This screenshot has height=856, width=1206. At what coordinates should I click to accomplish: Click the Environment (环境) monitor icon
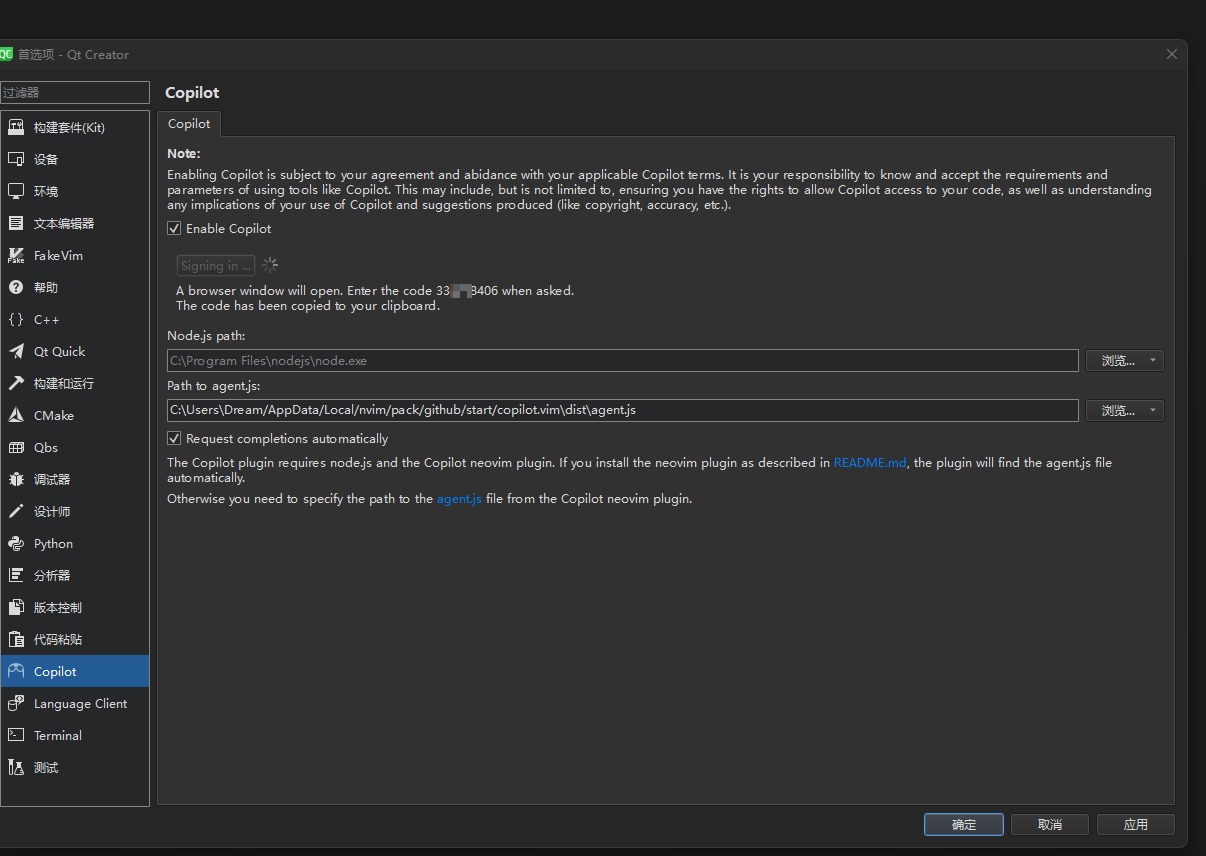point(16,191)
